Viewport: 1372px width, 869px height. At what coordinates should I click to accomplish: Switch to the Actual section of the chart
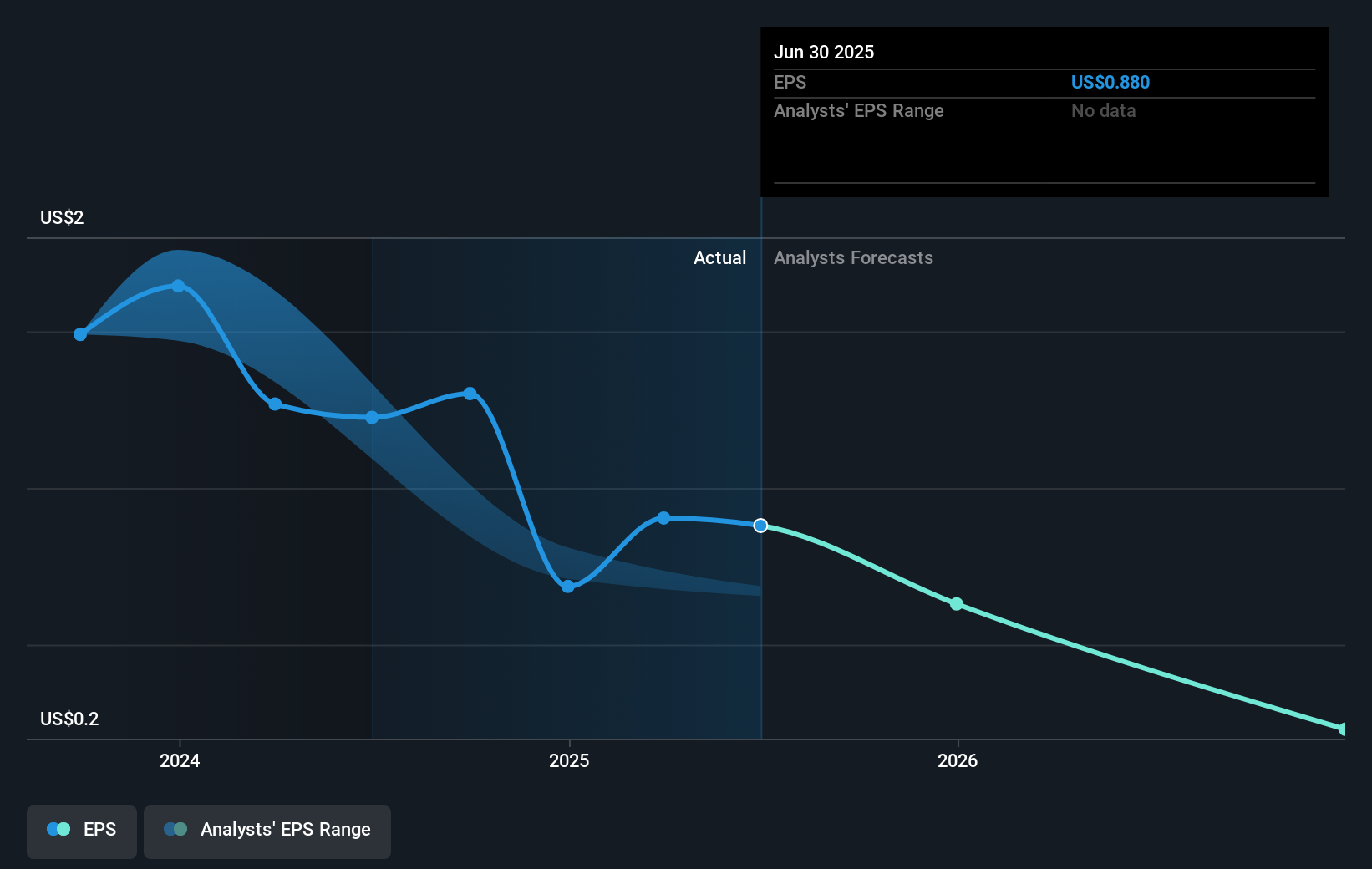point(719,257)
